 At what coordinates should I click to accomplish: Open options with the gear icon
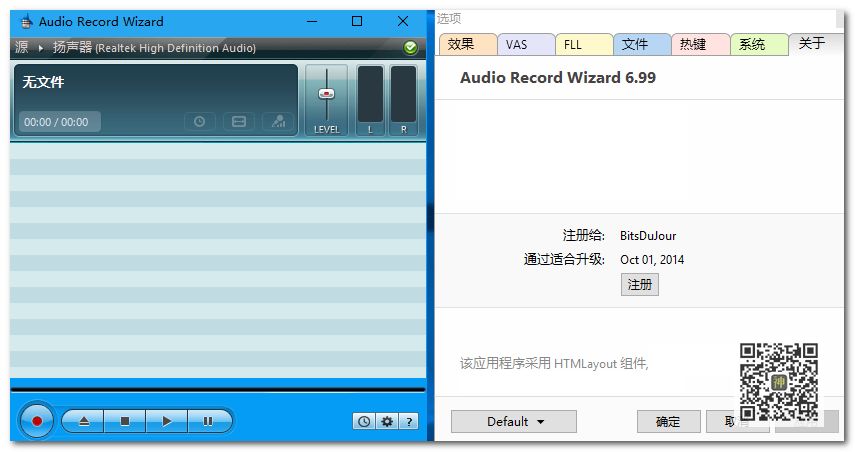pos(387,421)
